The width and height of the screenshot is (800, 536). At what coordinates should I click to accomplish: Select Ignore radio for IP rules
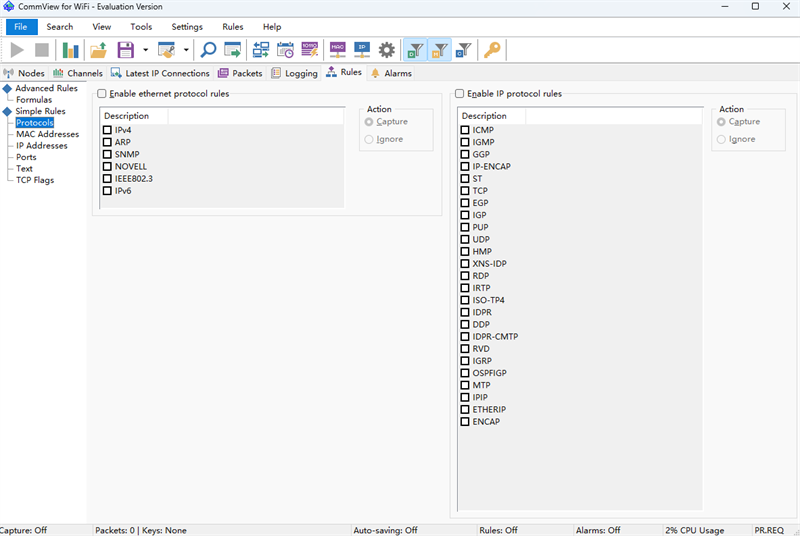click(721, 139)
